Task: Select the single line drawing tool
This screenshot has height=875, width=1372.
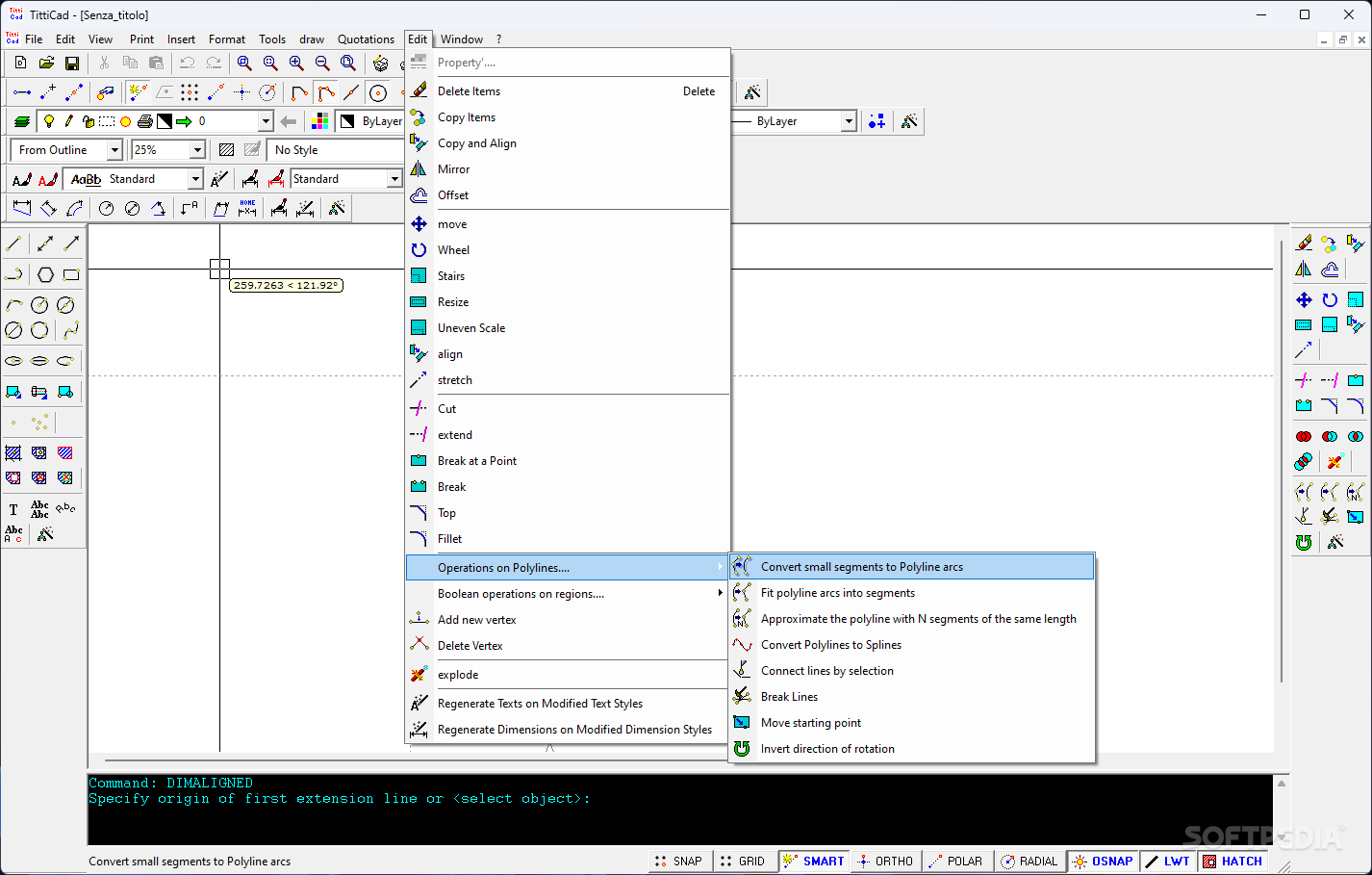Action: tap(13, 244)
